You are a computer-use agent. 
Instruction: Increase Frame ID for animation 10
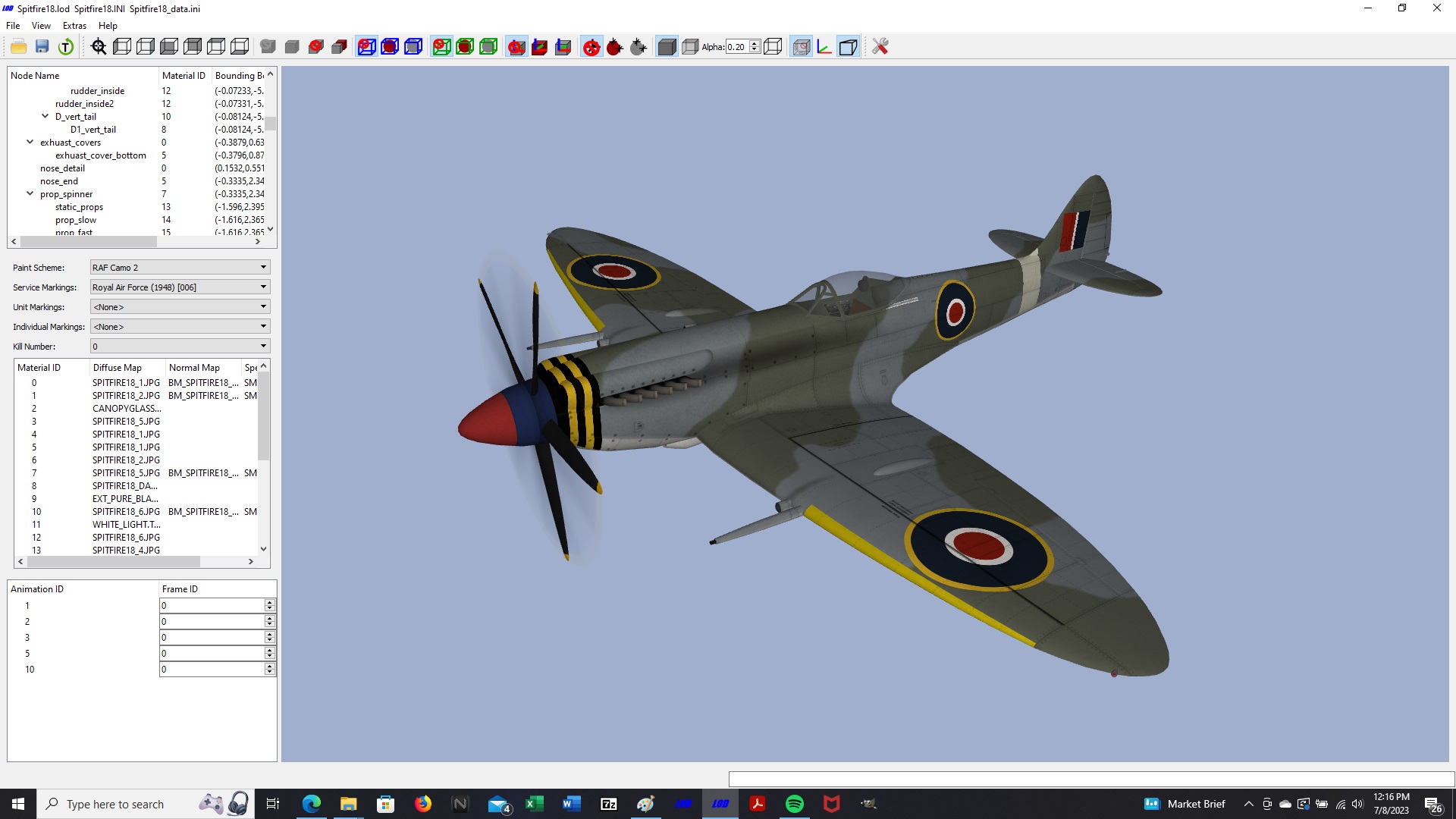tap(269, 666)
